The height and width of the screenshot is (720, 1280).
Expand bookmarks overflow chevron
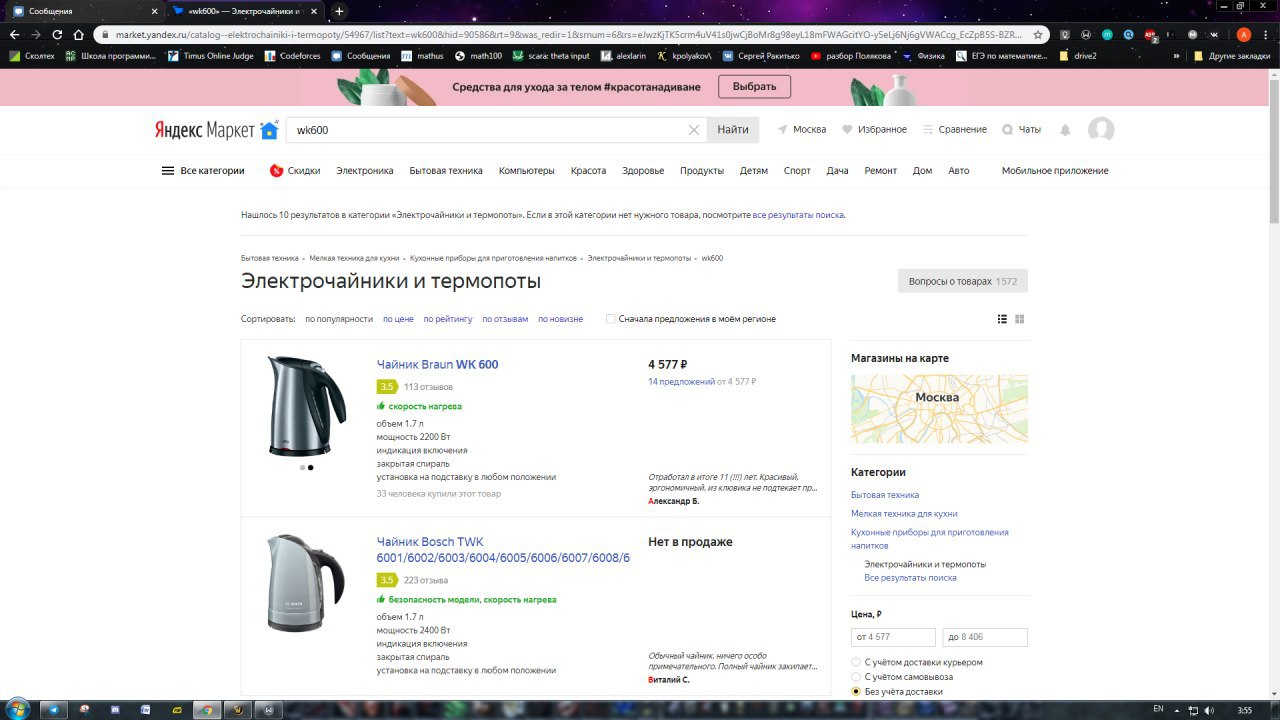[x=1176, y=56]
